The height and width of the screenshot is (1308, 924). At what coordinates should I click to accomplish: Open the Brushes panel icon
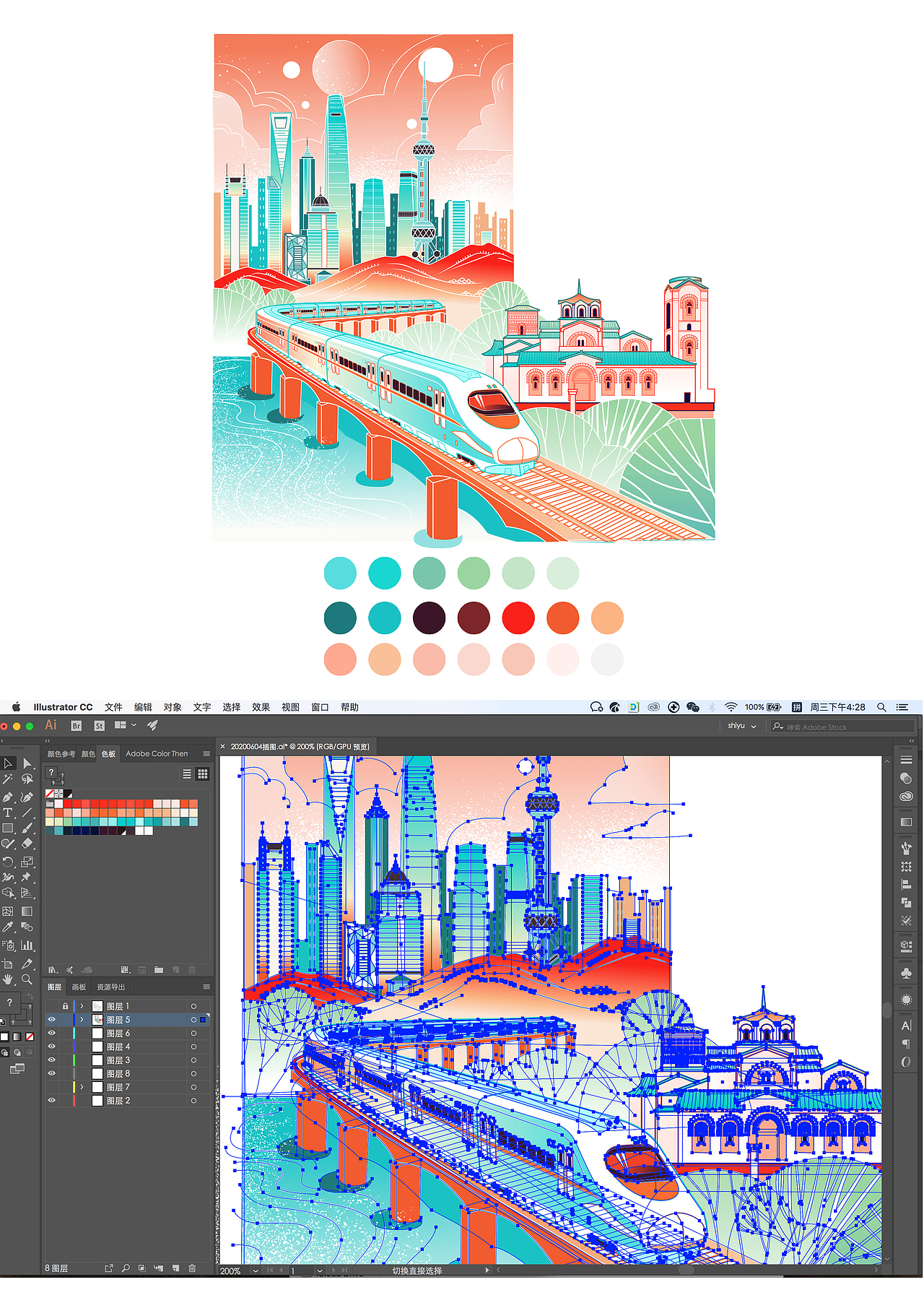click(907, 848)
